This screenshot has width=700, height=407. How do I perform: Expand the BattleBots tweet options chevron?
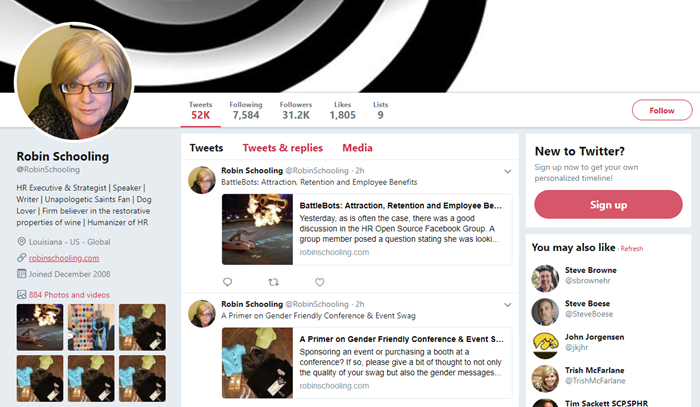(x=507, y=171)
